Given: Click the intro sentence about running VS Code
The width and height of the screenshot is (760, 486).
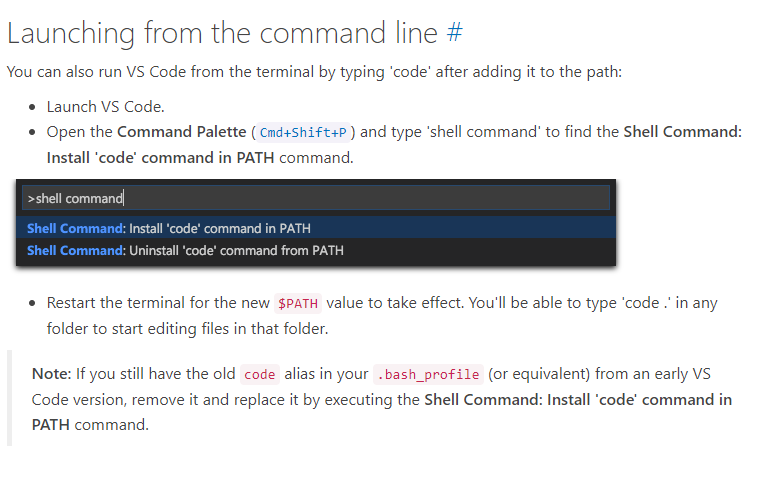Looking at the screenshot, I should [313, 73].
